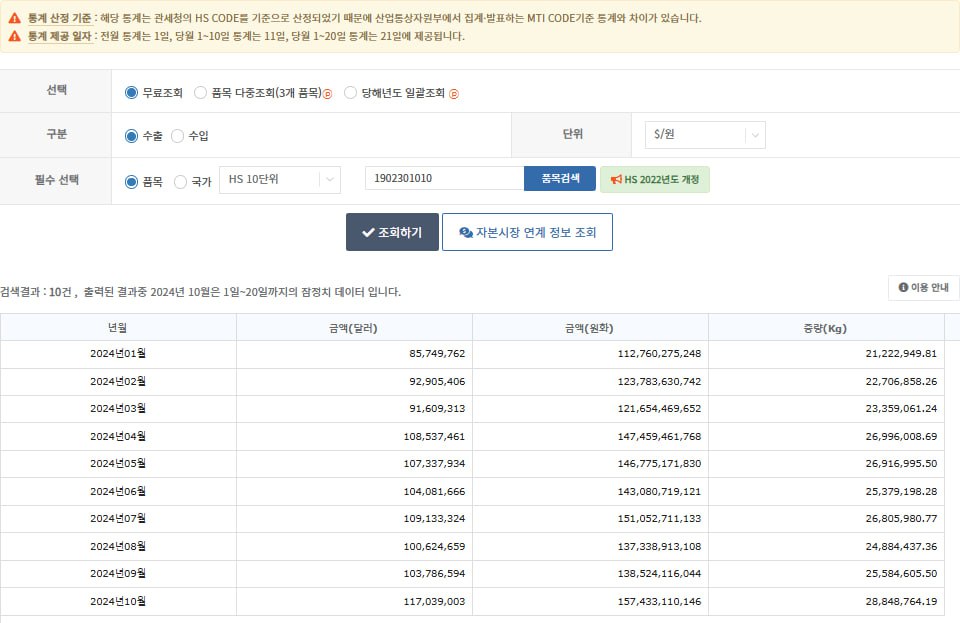This screenshot has width=960, height=623.
Task: Select 당해년도 일괄조회 radio option
Action: click(x=350, y=92)
